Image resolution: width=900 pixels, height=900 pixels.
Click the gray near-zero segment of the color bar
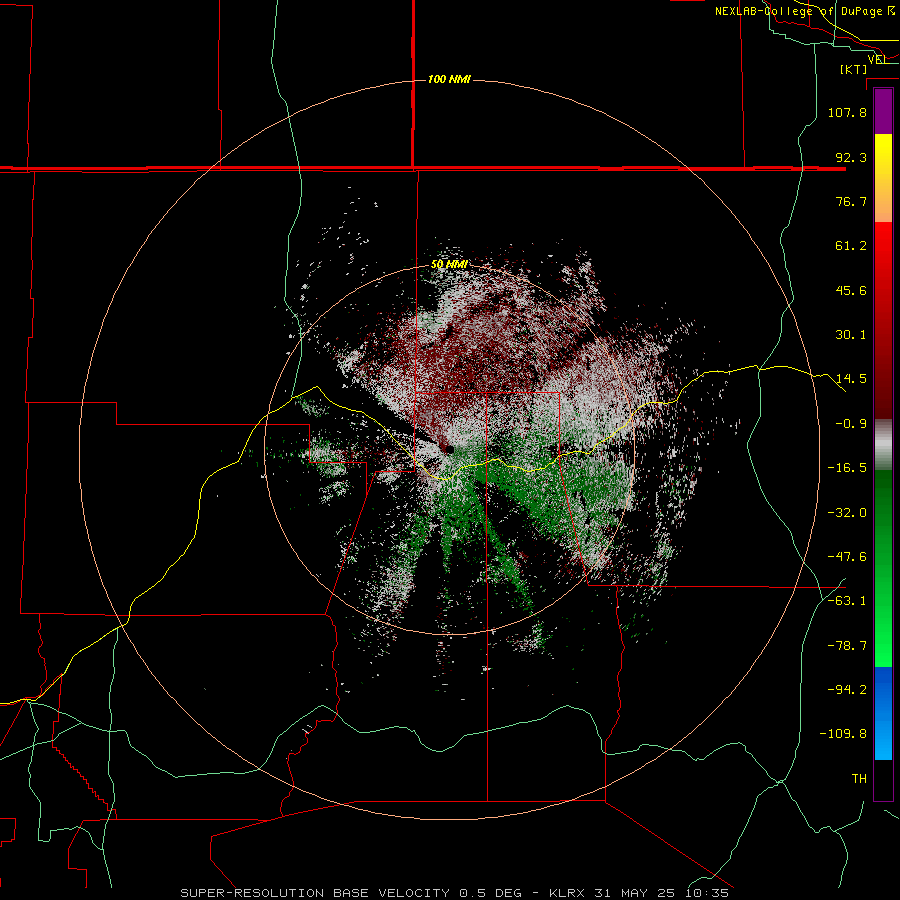pos(883,444)
